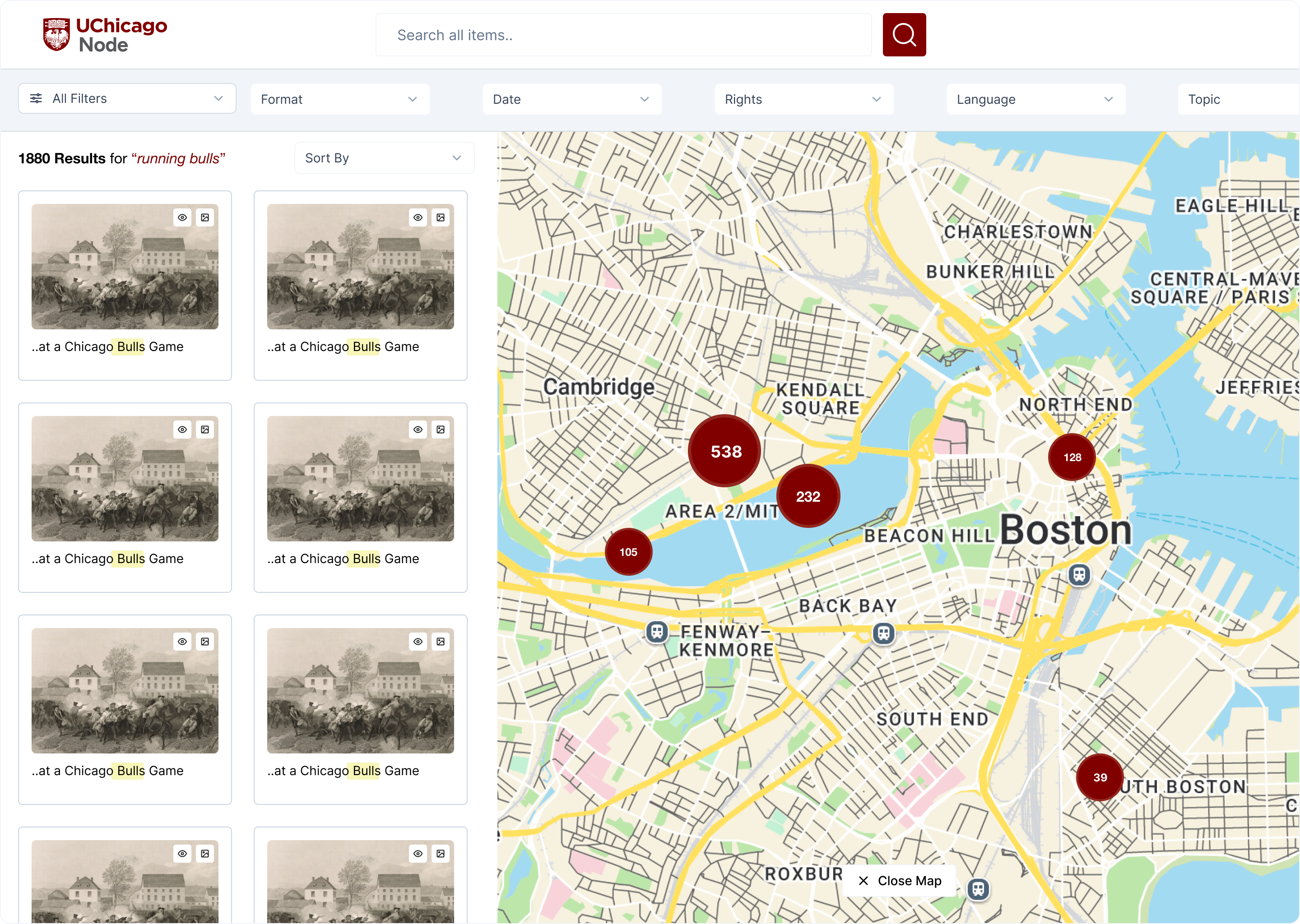Open the UChicago Node home link
This screenshot has height=924, width=1300.
coord(105,35)
